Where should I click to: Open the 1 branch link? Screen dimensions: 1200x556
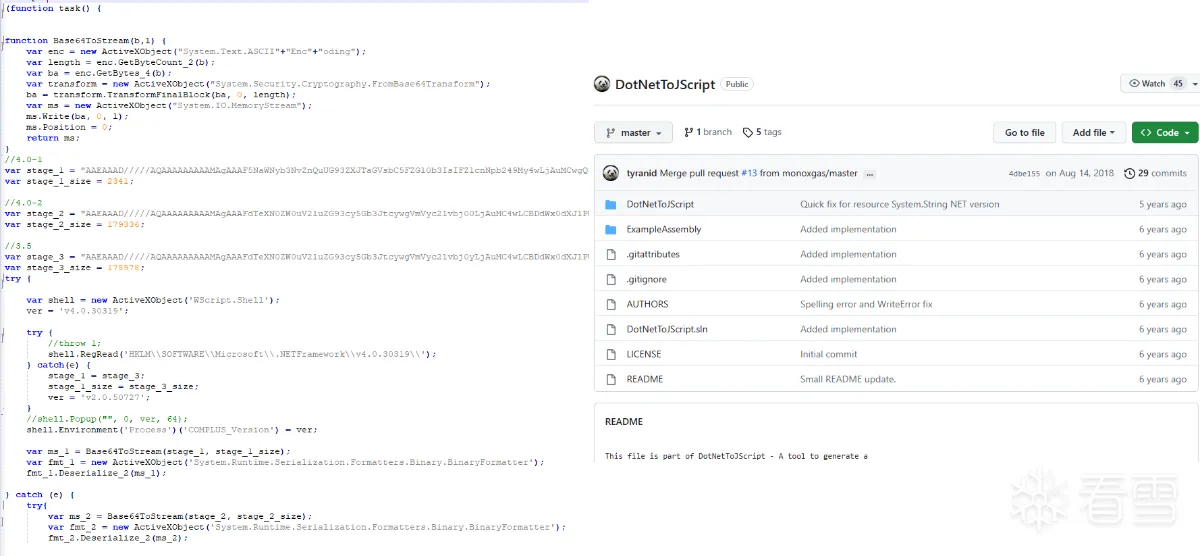click(x=708, y=132)
